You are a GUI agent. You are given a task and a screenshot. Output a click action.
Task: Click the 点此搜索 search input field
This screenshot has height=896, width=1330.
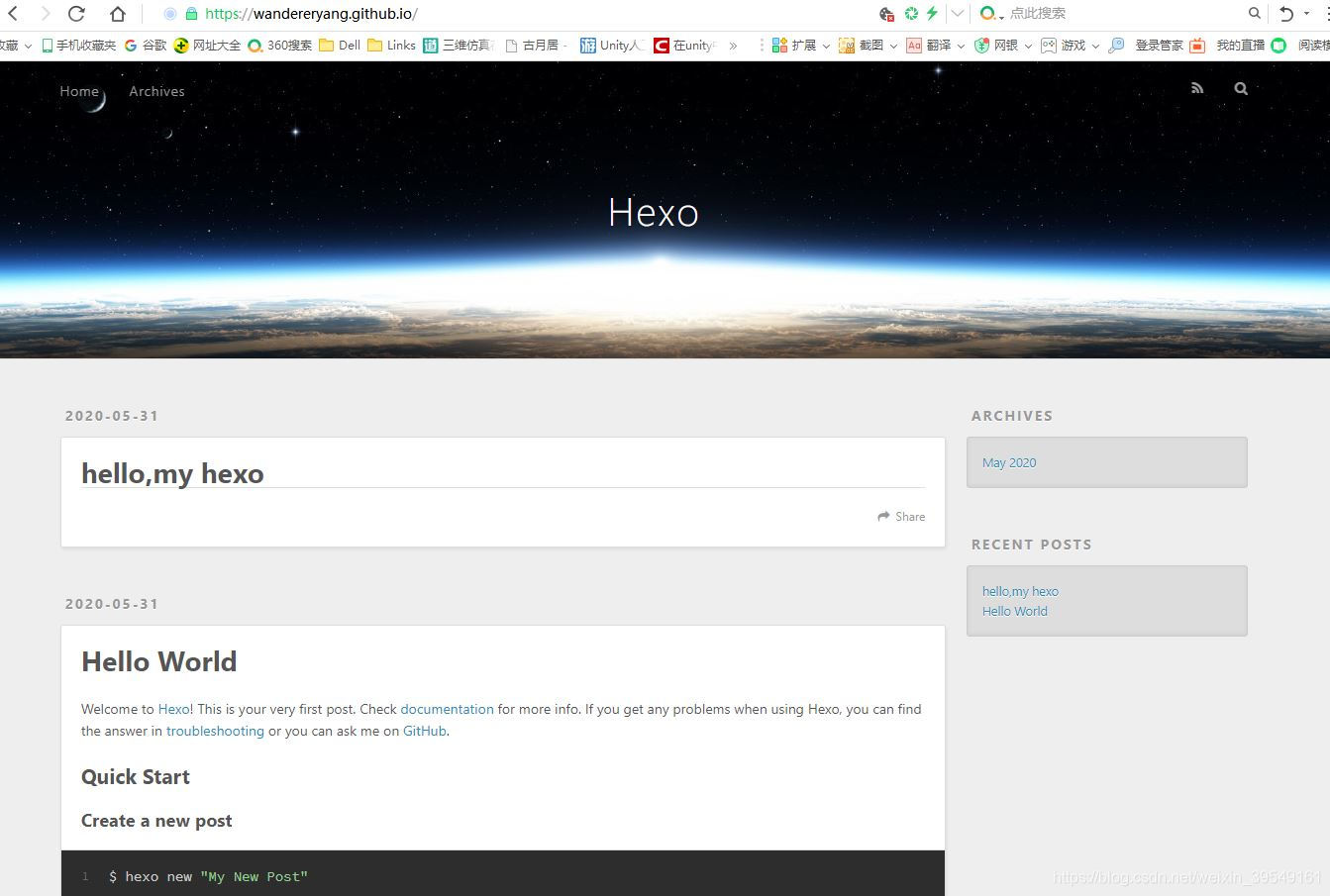coord(1124,14)
